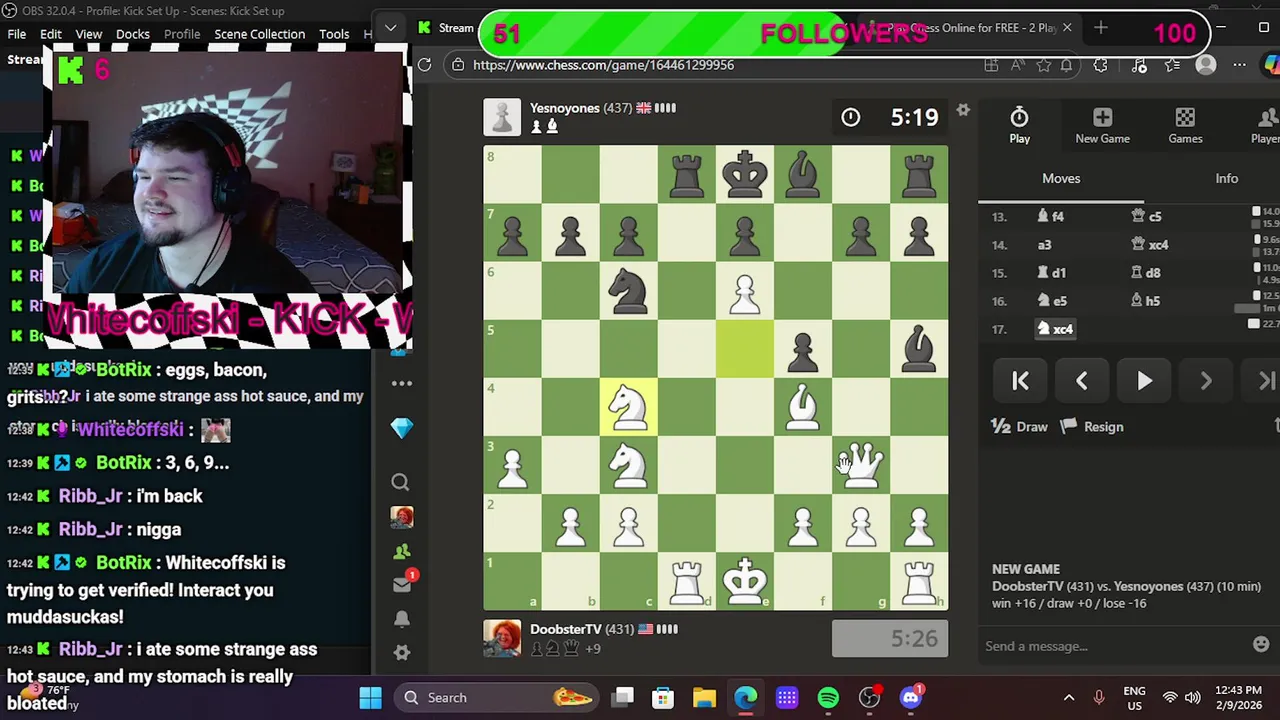Open the messages envelope with notification badge

click(402, 583)
